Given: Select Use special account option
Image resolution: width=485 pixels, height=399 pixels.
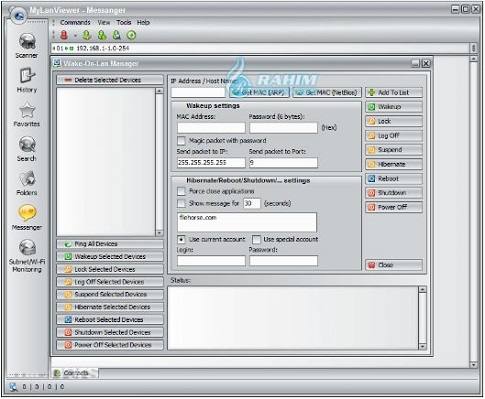Looking at the screenshot, I should coord(256,239).
